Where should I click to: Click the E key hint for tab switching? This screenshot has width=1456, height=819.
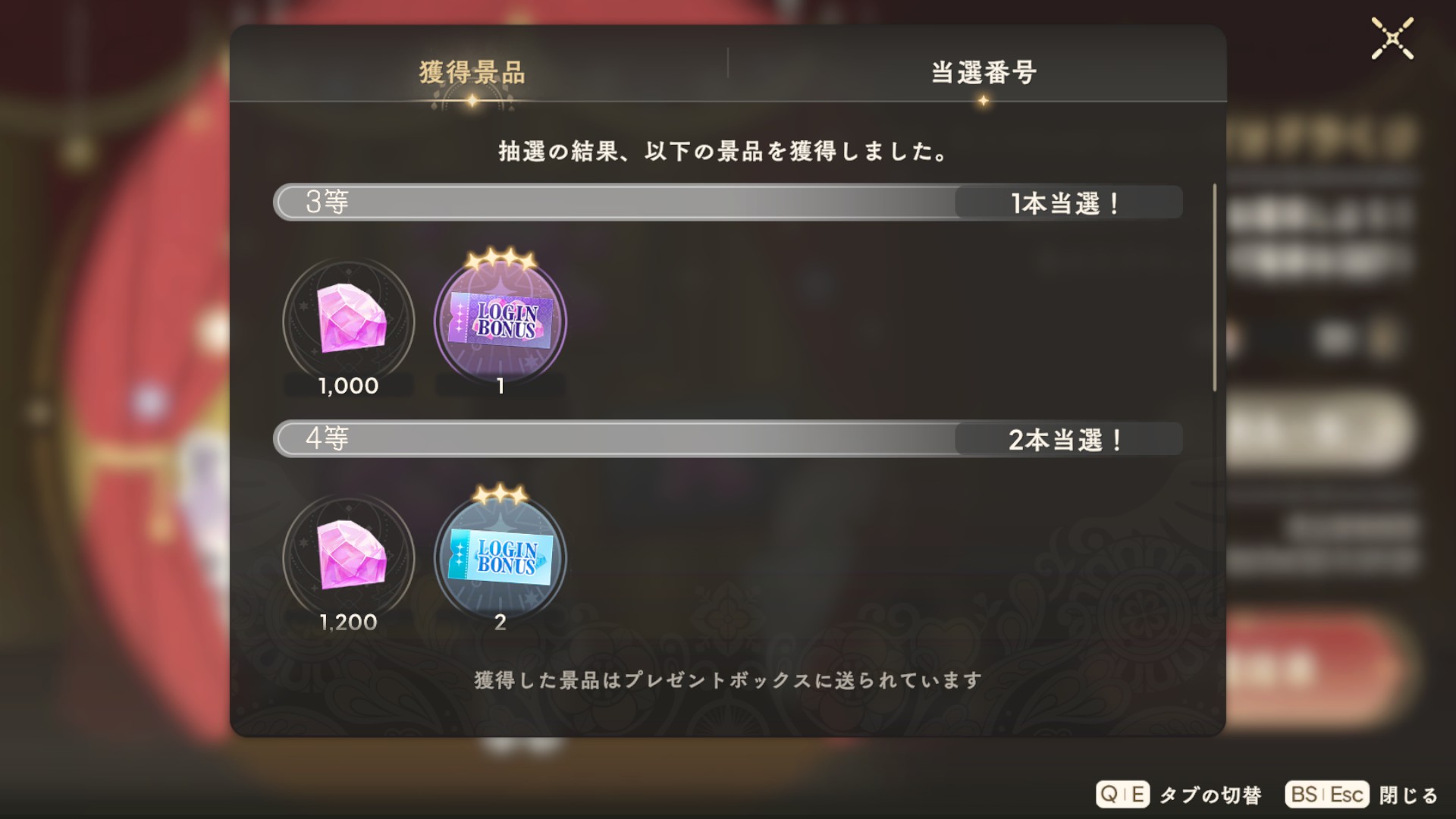pos(1137,794)
